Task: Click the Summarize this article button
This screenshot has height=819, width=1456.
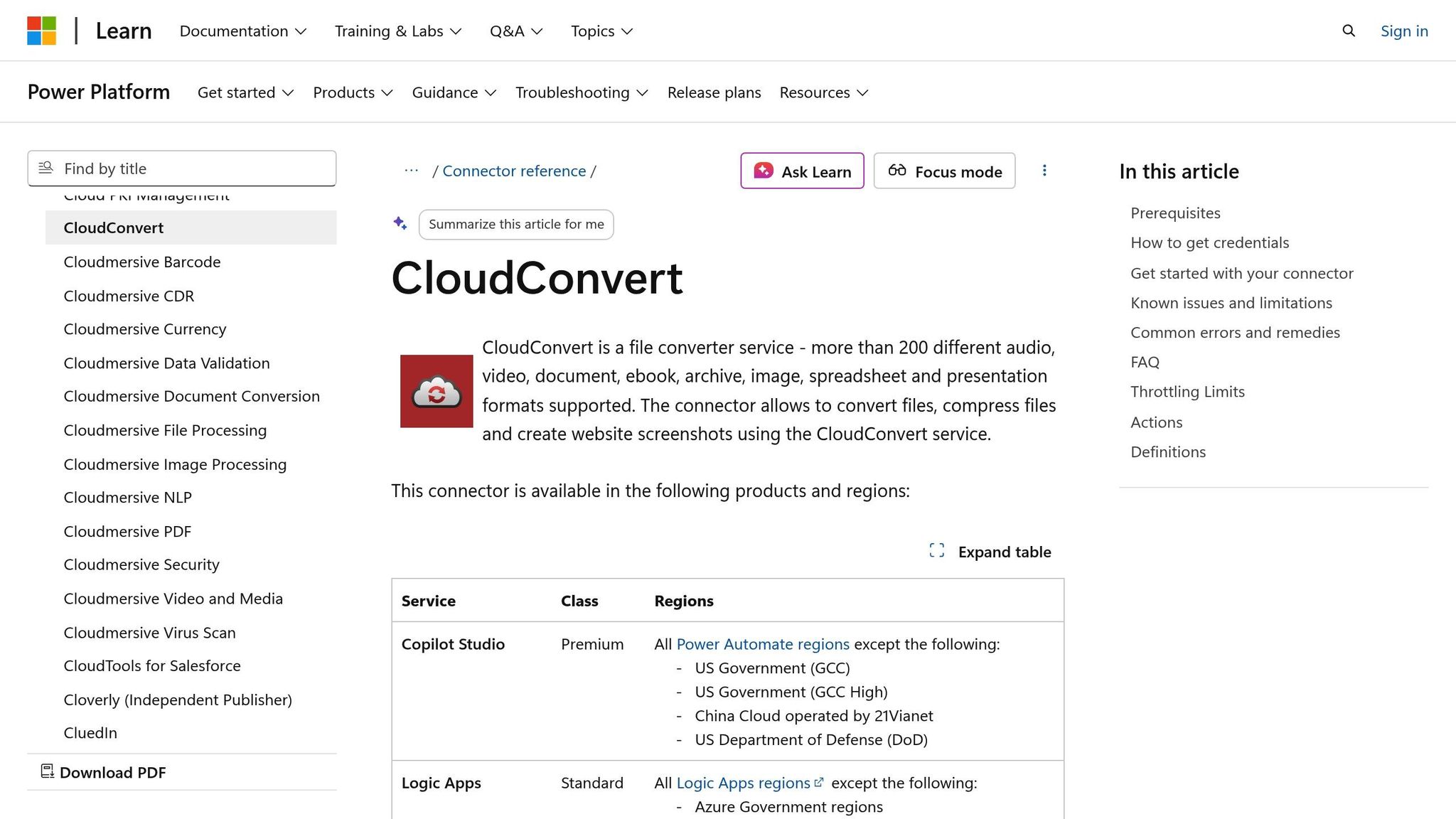Action: [516, 224]
